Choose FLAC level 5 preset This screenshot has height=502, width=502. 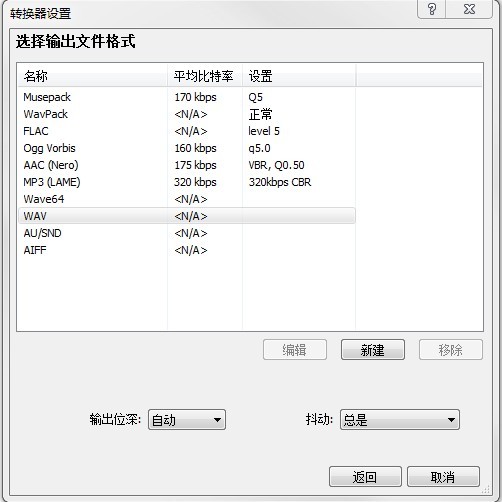(187, 131)
